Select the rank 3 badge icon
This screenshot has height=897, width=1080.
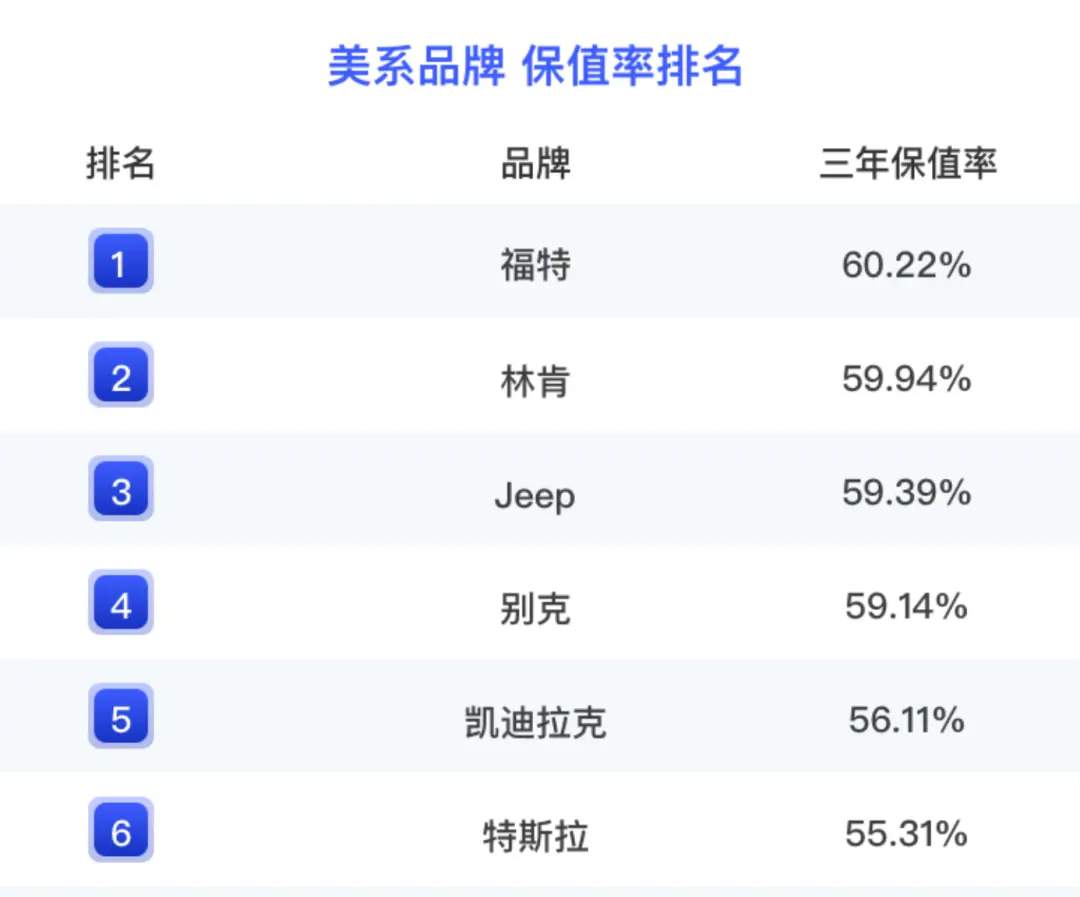pos(121,488)
